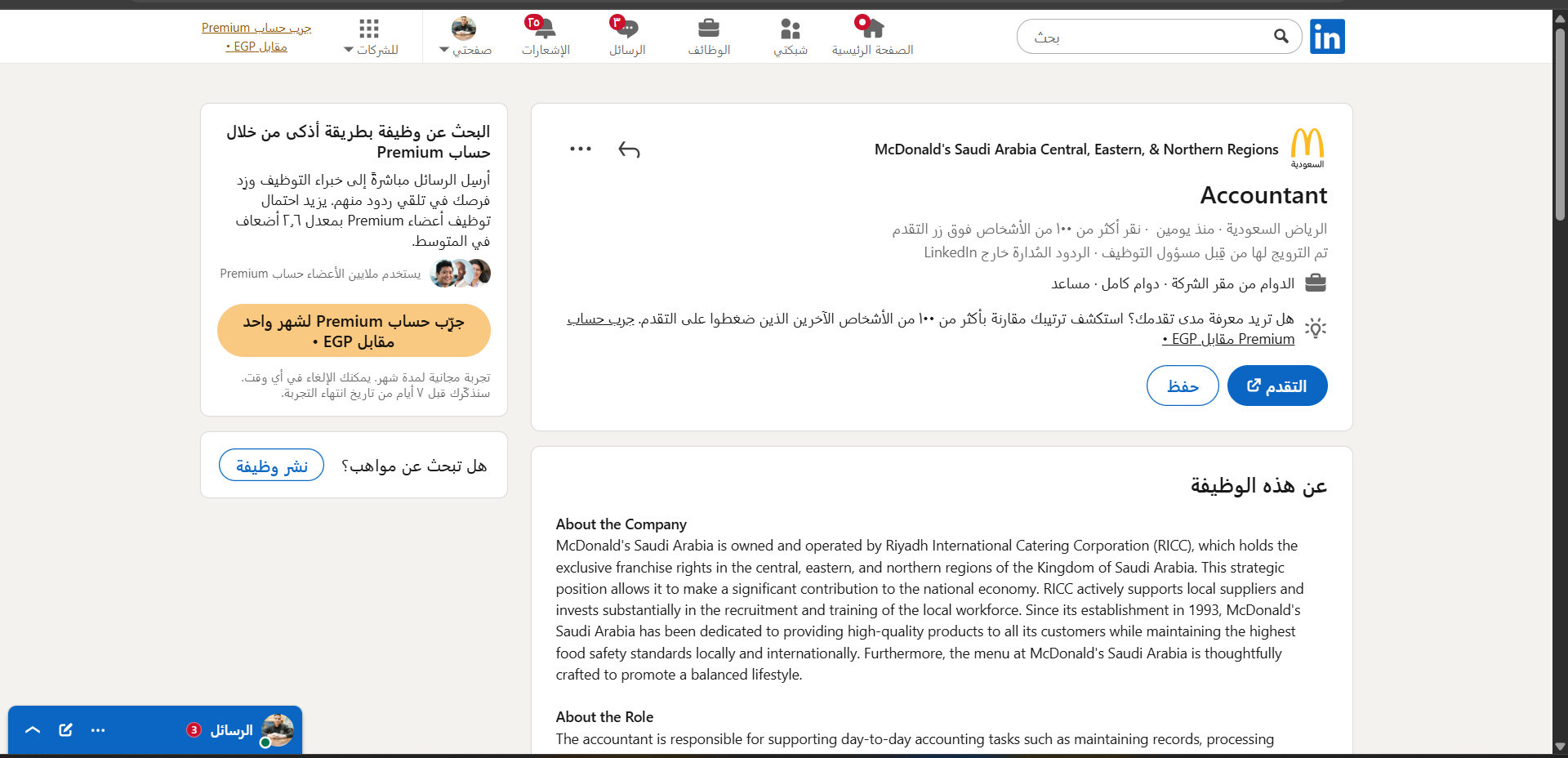Screen dimensions: 1568x758
Task: Expand messaging overlay with chevron up
Action: pos(33,730)
